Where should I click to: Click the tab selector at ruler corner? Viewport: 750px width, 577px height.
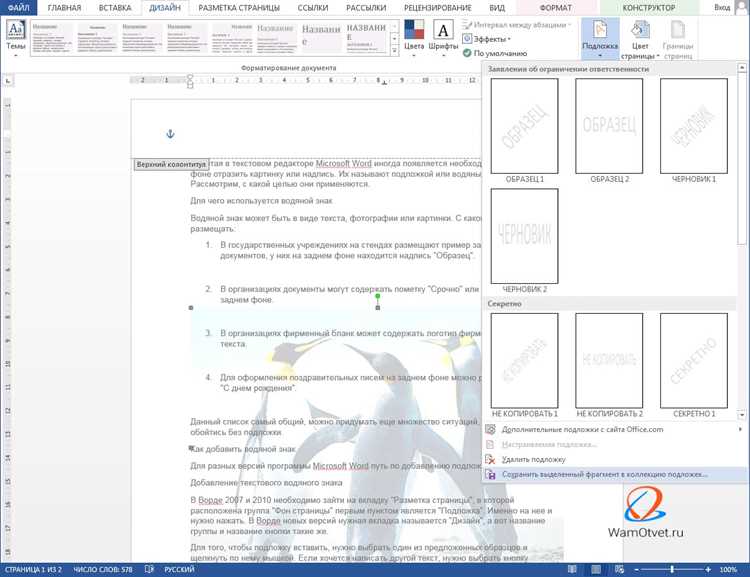click(8, 81)
